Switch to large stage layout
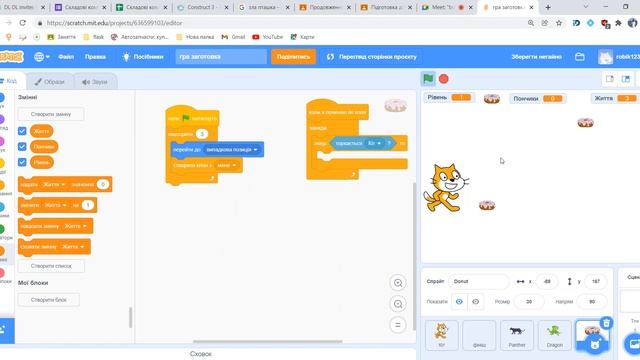Image resolution: width=640 pixels, height=360 pixels. tap(625, 79)
